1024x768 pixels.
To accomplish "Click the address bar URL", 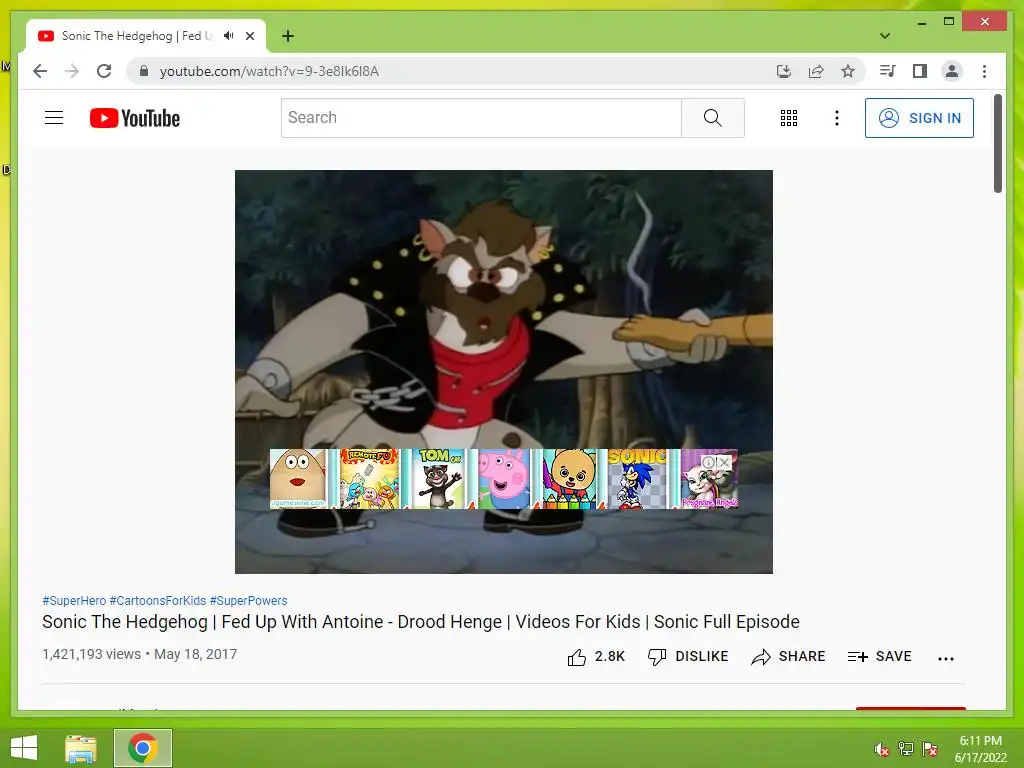I will pos(269,71).
